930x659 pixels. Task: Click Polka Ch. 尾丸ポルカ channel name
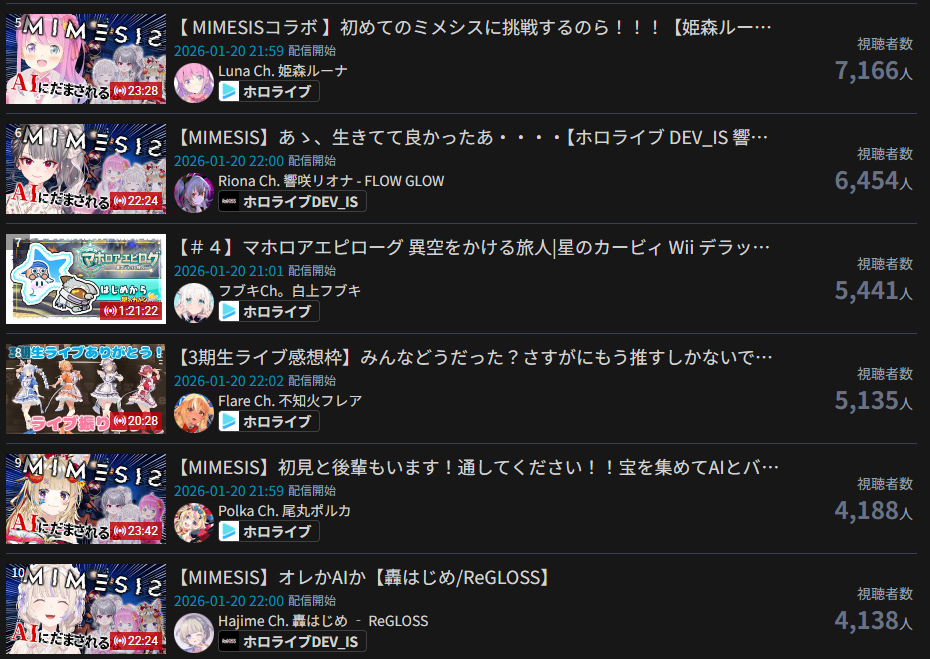click(x=284, y=511)
